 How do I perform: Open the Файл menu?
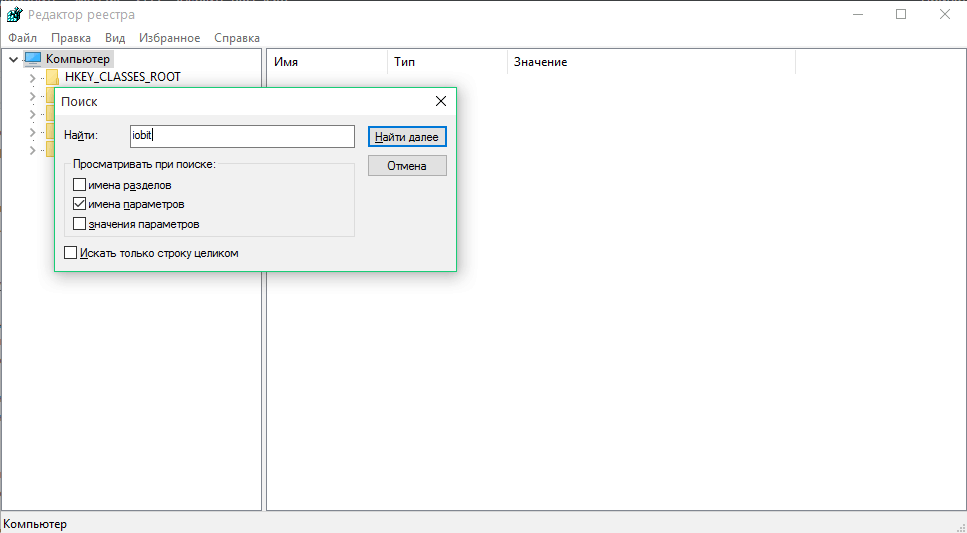(x=22, y=38)
